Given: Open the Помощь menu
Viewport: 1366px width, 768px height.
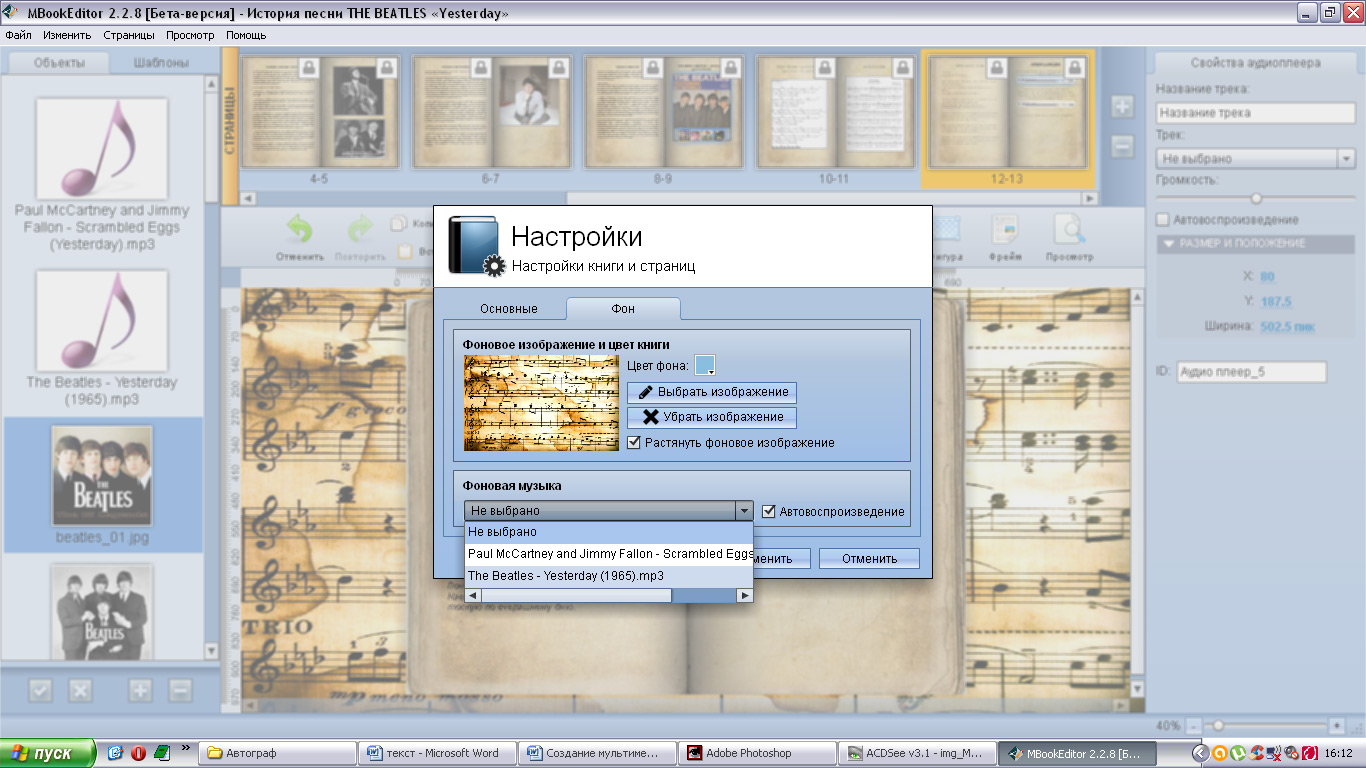Looking at the screenshot, I should pos(246,35).
